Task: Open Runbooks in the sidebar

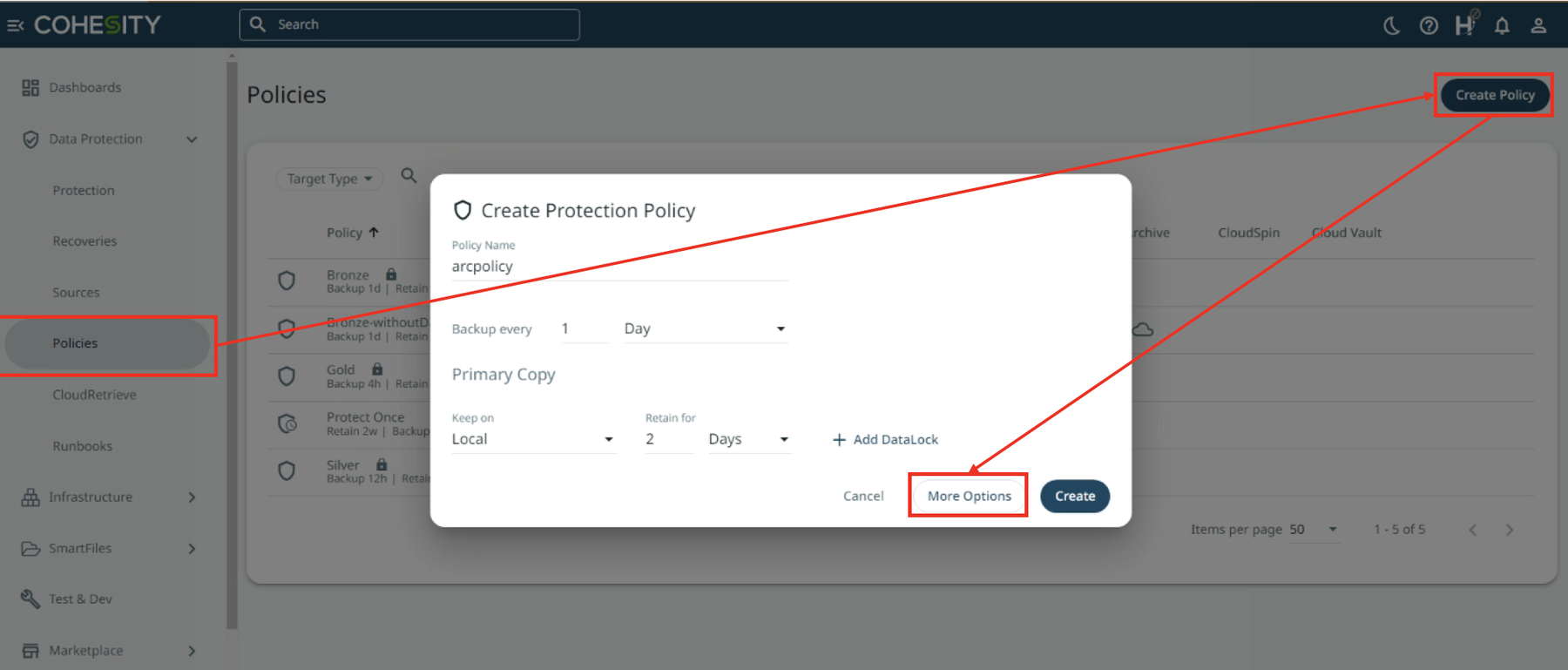Action: point(83,446)
